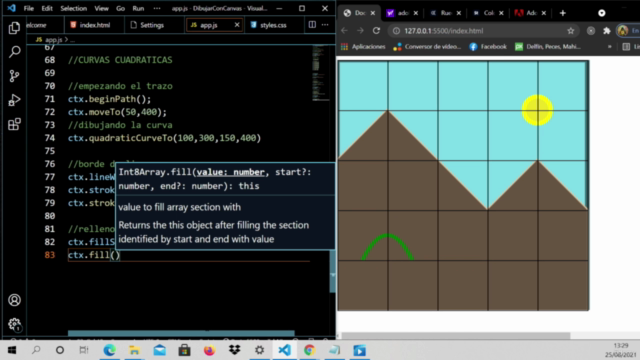Open a new Chrome tab

(x=563, y=13)
